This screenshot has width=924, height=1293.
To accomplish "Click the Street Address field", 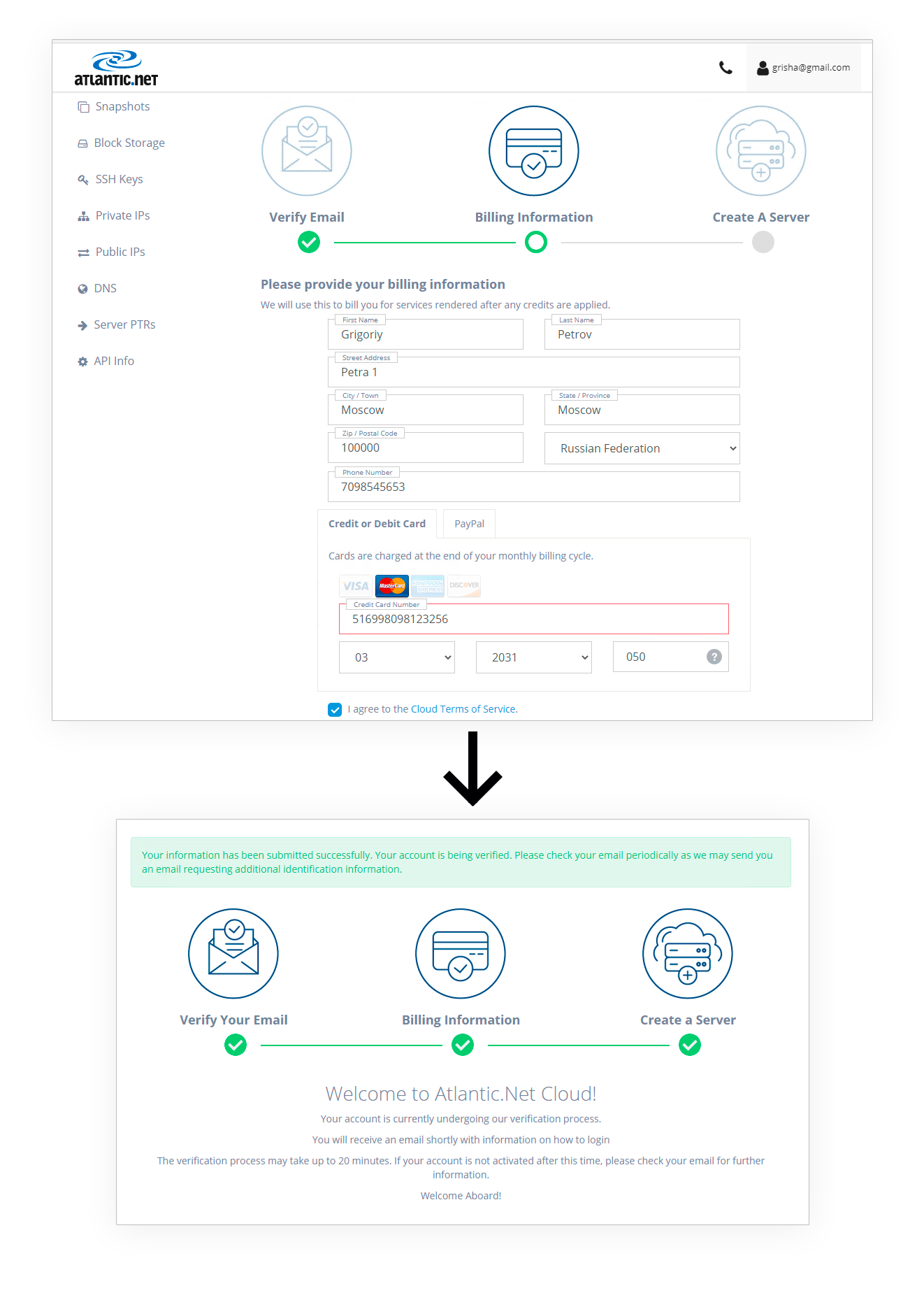I will tap(534, 372).
